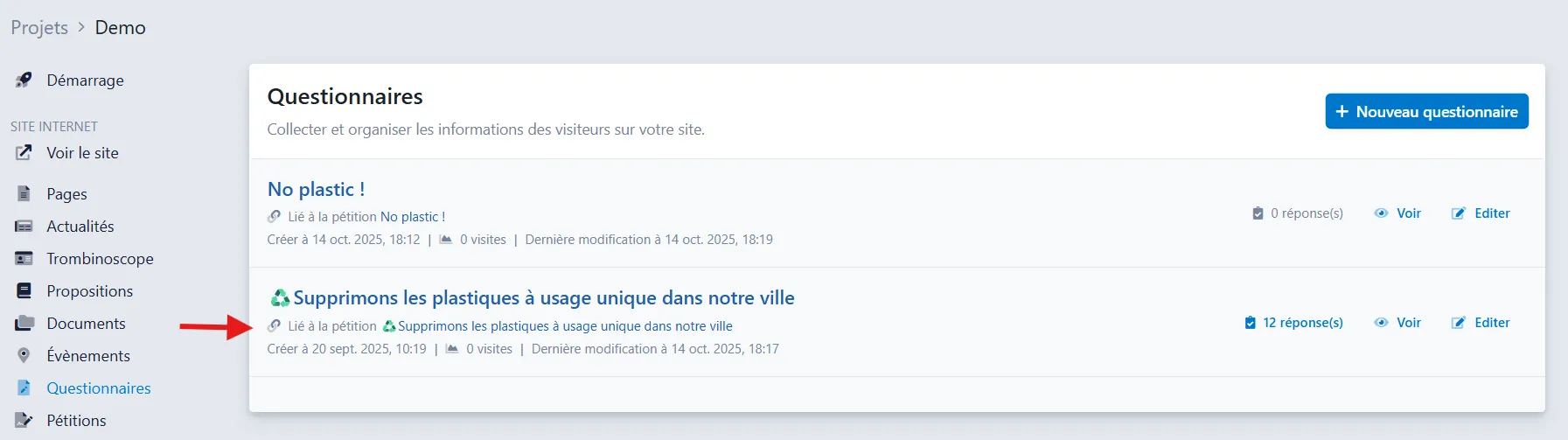Image resolution: width=1568 pixels, height=440 pixels.
Task: Follow the linked petition No plastic ! link
Action: click(413, 217)
